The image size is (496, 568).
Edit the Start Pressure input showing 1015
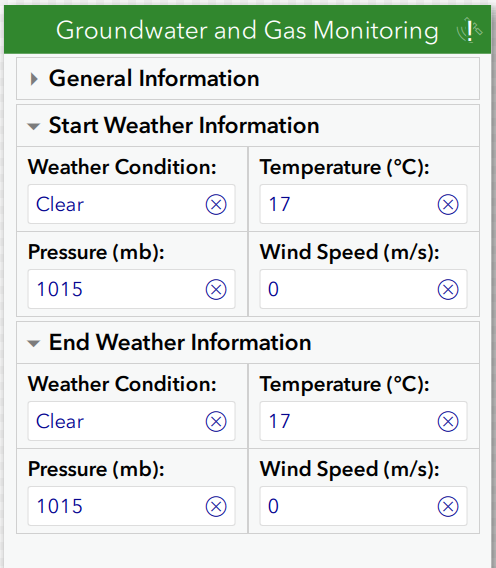click(132, 289)
